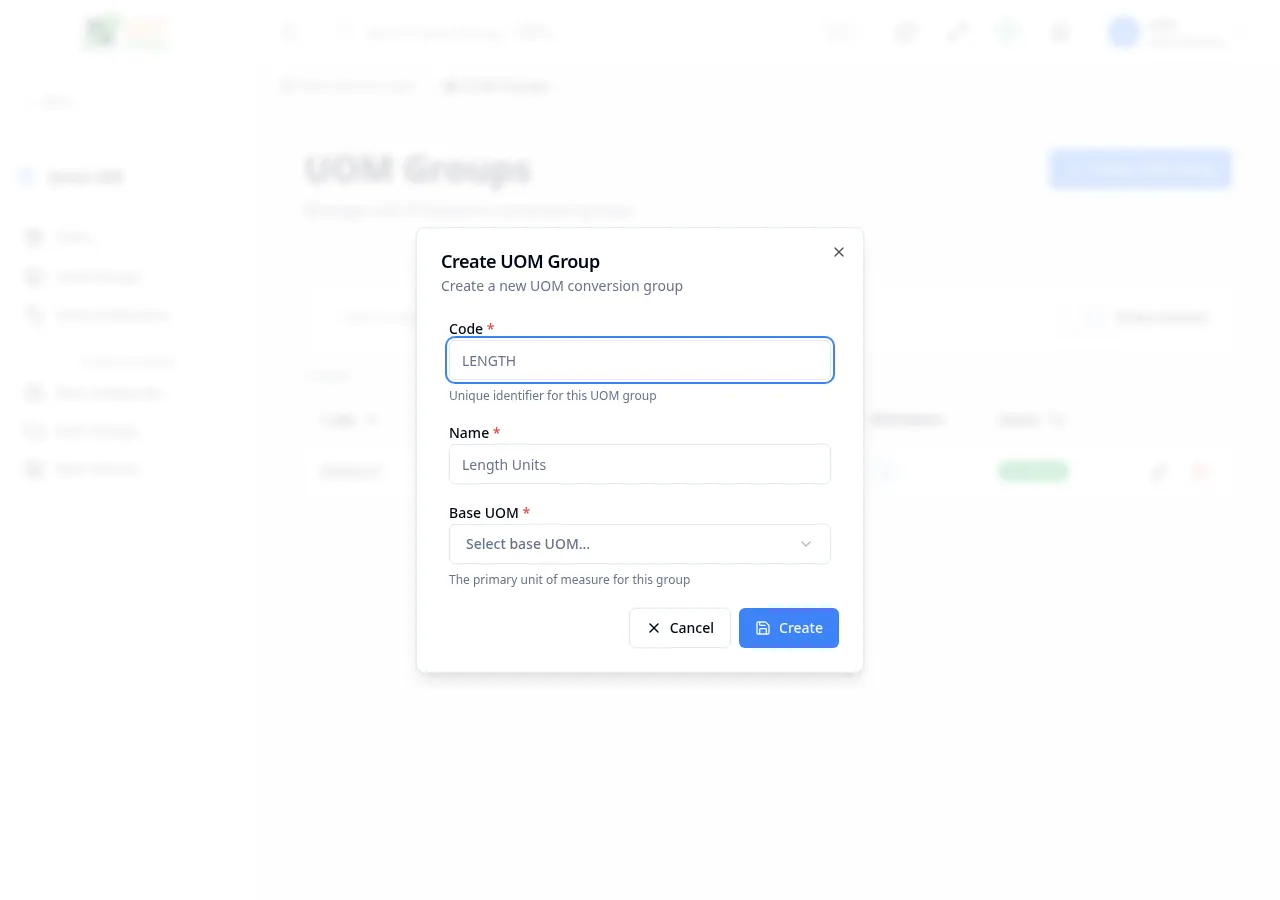Expand the user profile chevron menu
The height and width of the screenshot is (900, 1280).
tap(1240, 32)
